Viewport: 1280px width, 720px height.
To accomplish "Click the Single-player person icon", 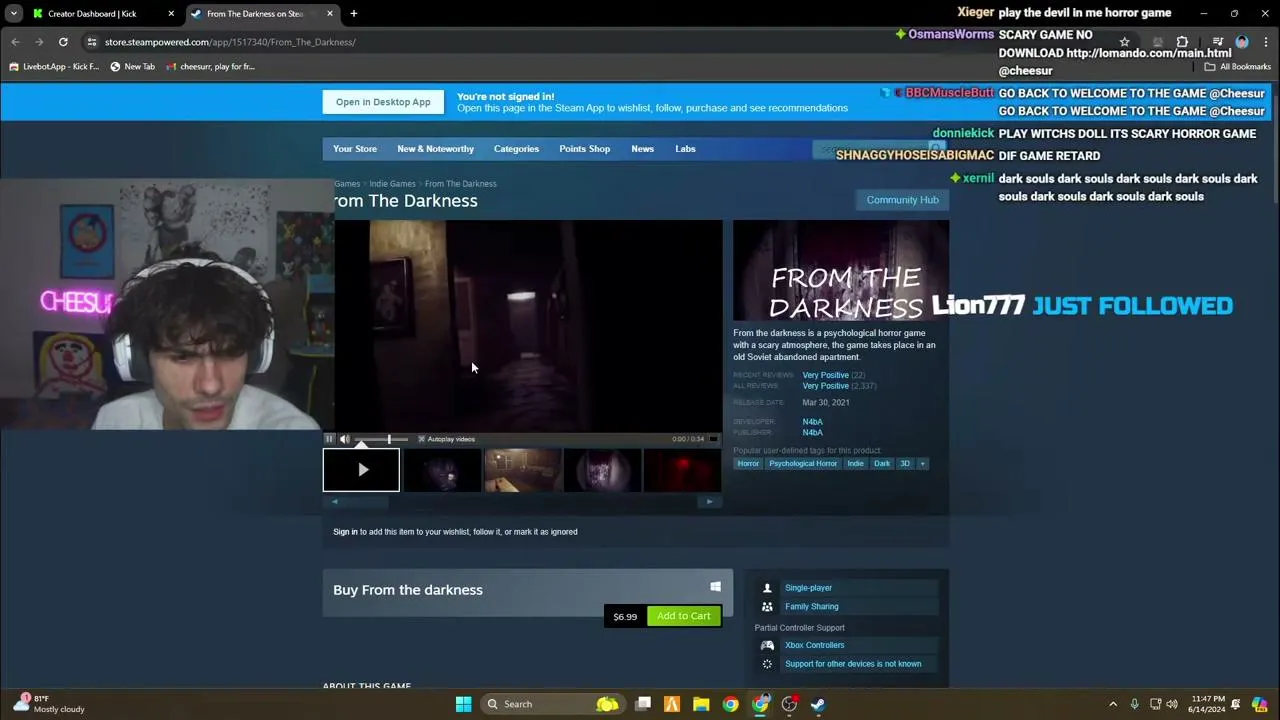I will 767,588.
